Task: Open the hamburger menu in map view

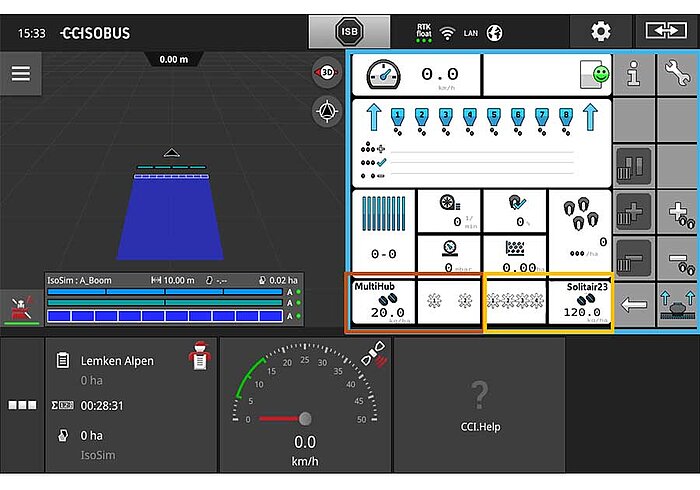Action: (21, 75)
